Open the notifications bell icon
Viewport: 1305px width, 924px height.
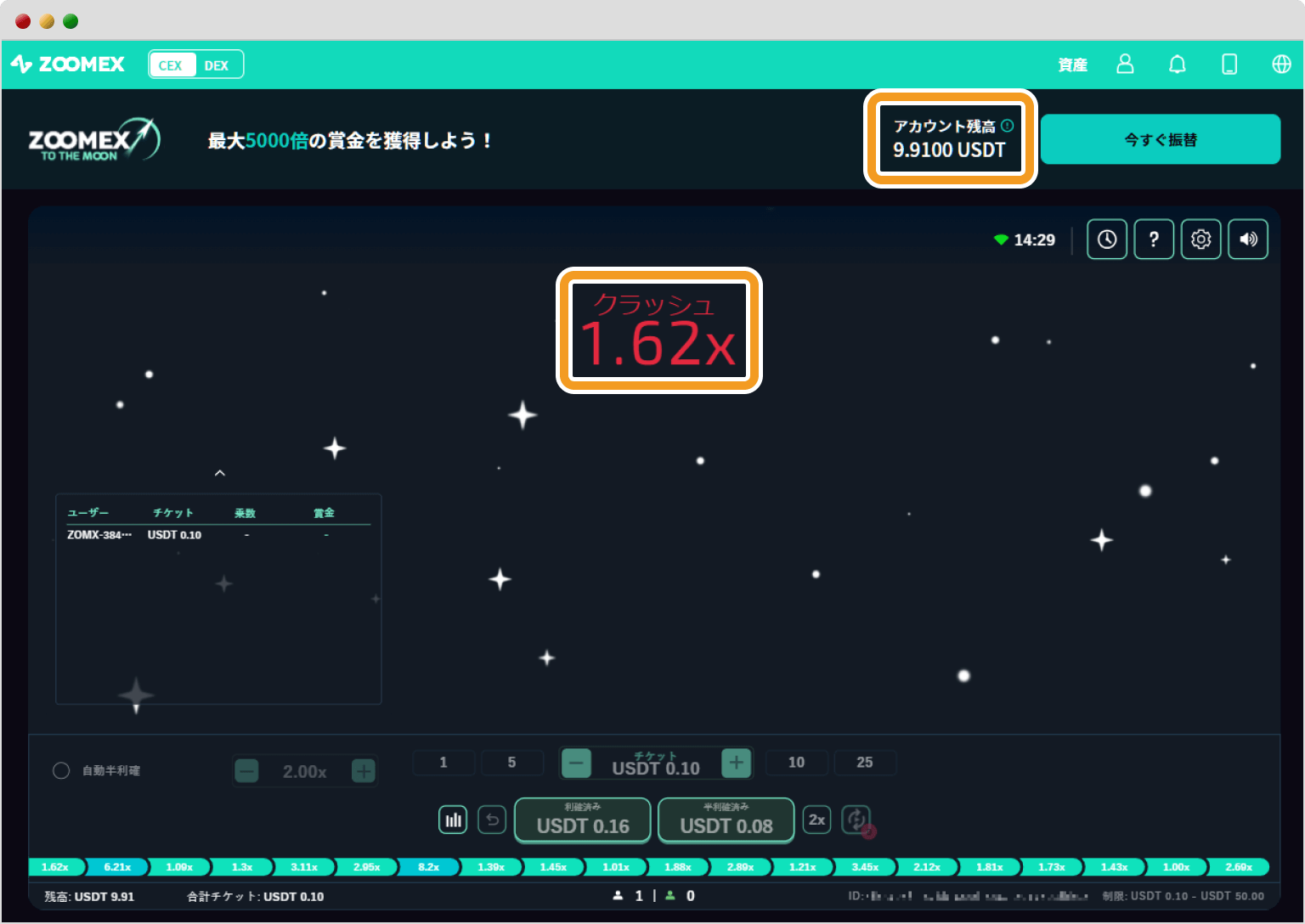[1177, 64]
